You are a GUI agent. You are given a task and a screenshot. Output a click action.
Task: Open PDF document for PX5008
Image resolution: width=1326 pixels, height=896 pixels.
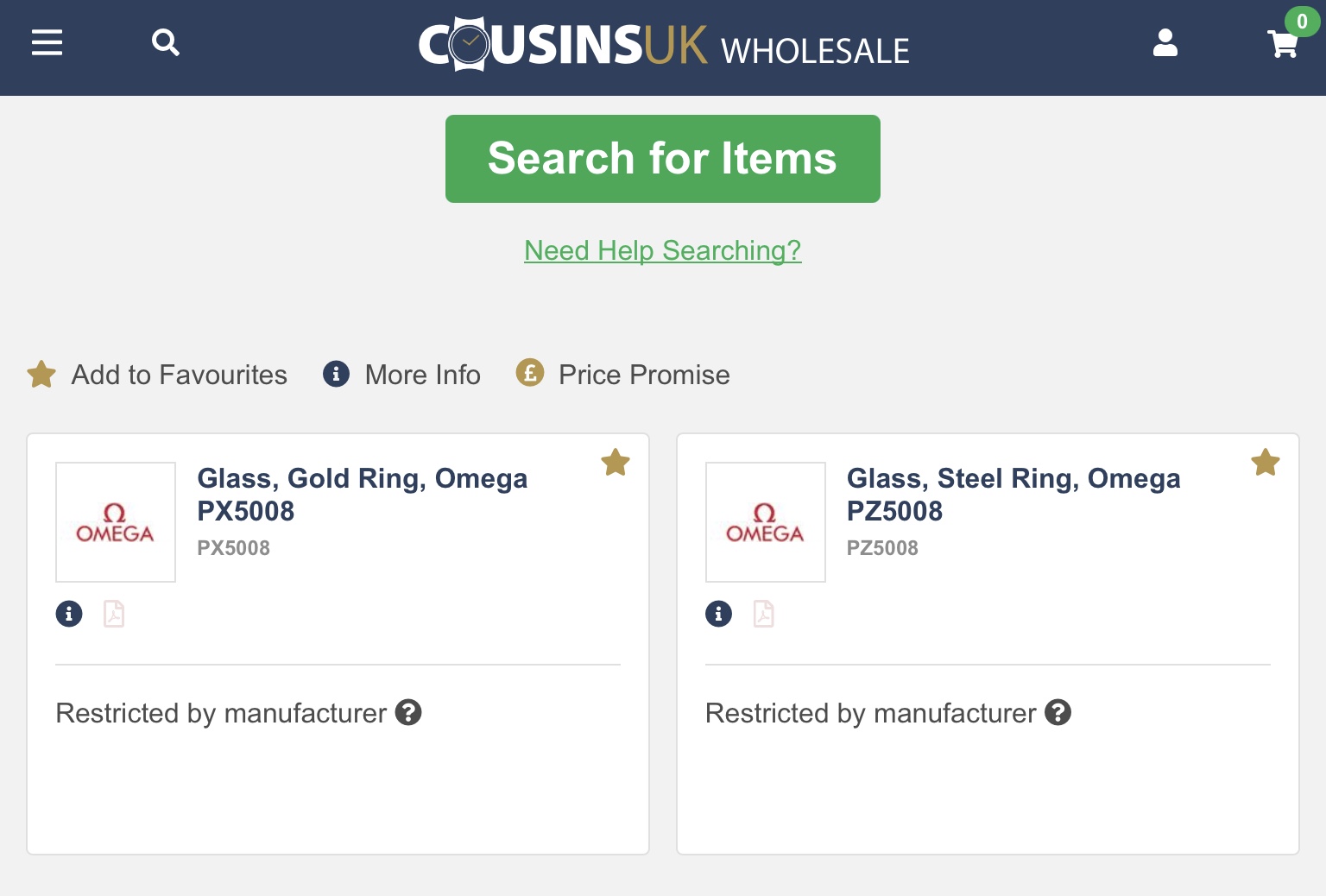[114, 614]
